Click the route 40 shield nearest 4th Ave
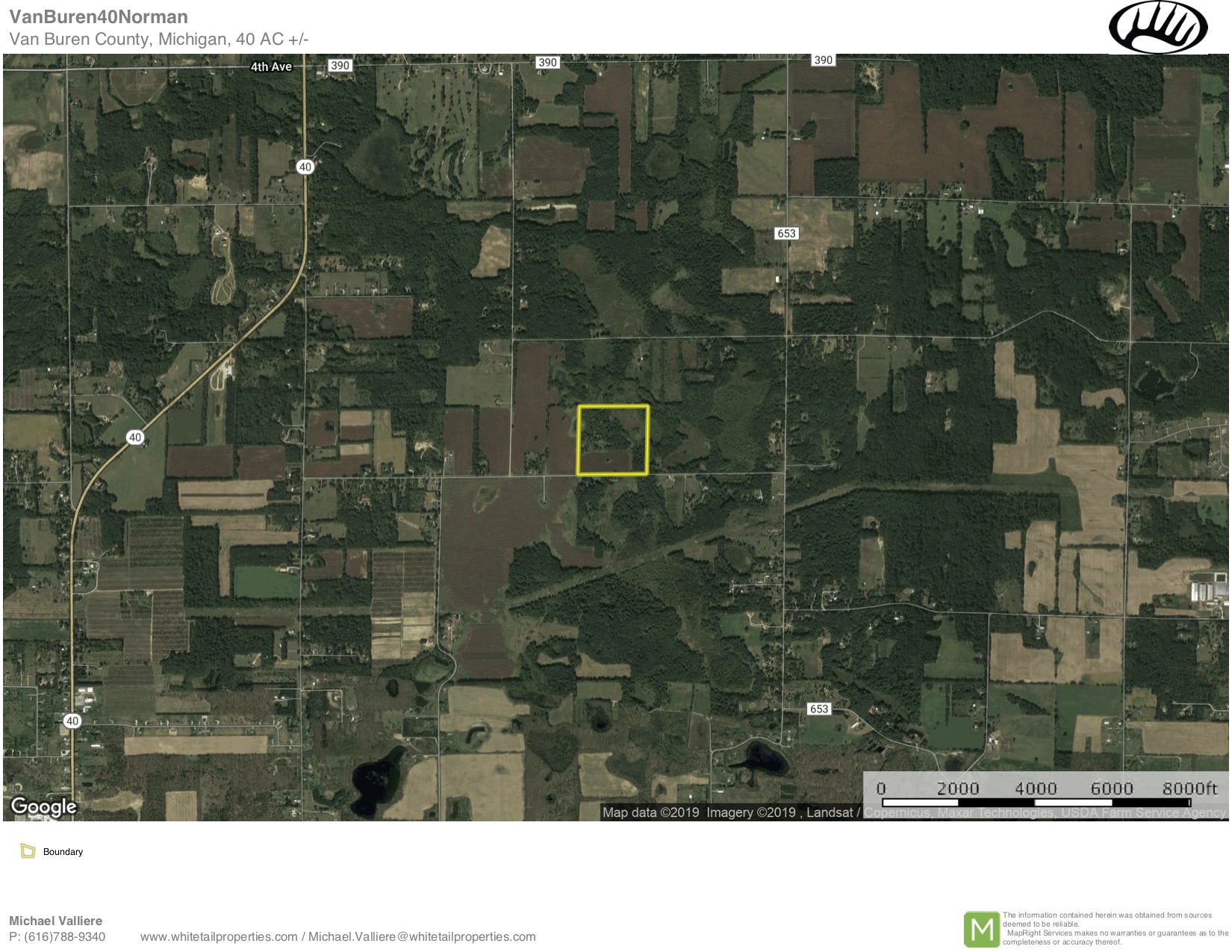Viewport: 1232px width, 952px height. 305,167
